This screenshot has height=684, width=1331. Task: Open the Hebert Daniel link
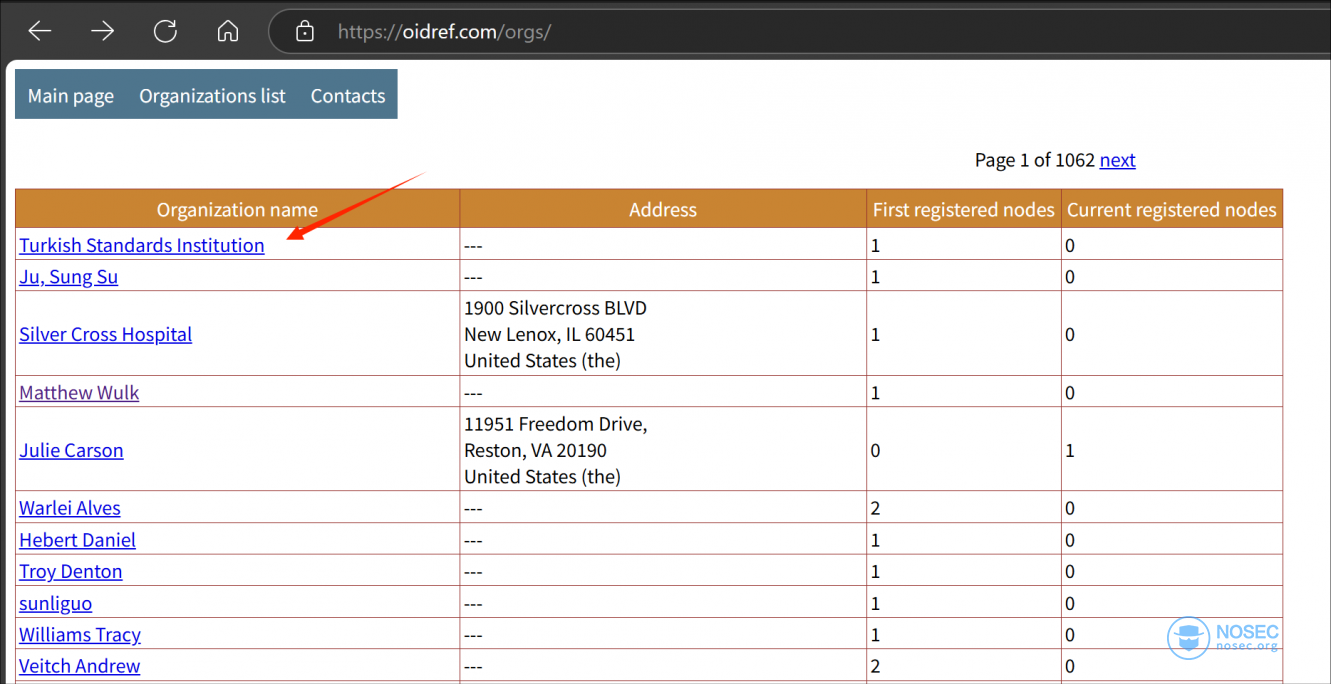click(77, 540)
